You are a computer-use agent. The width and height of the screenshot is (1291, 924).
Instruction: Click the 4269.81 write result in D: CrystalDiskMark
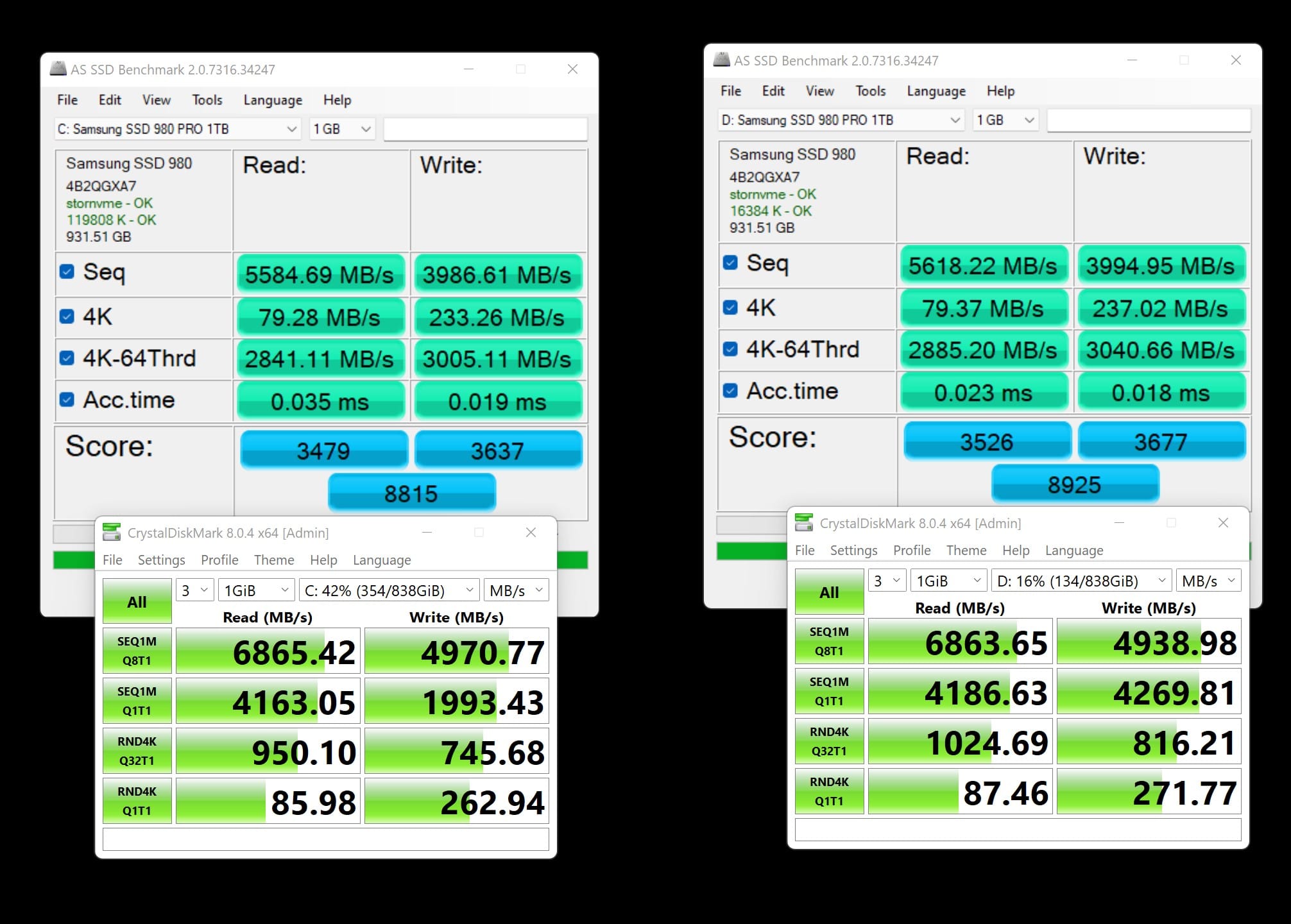[x=1149, y=691]
